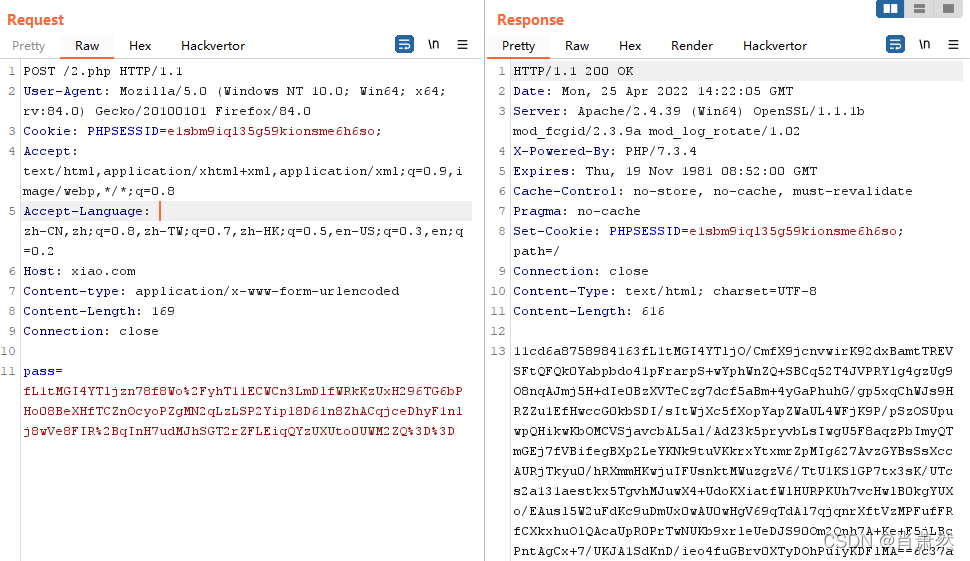
Task: Open the Render tab in Response
Action: tap(692, 46)
